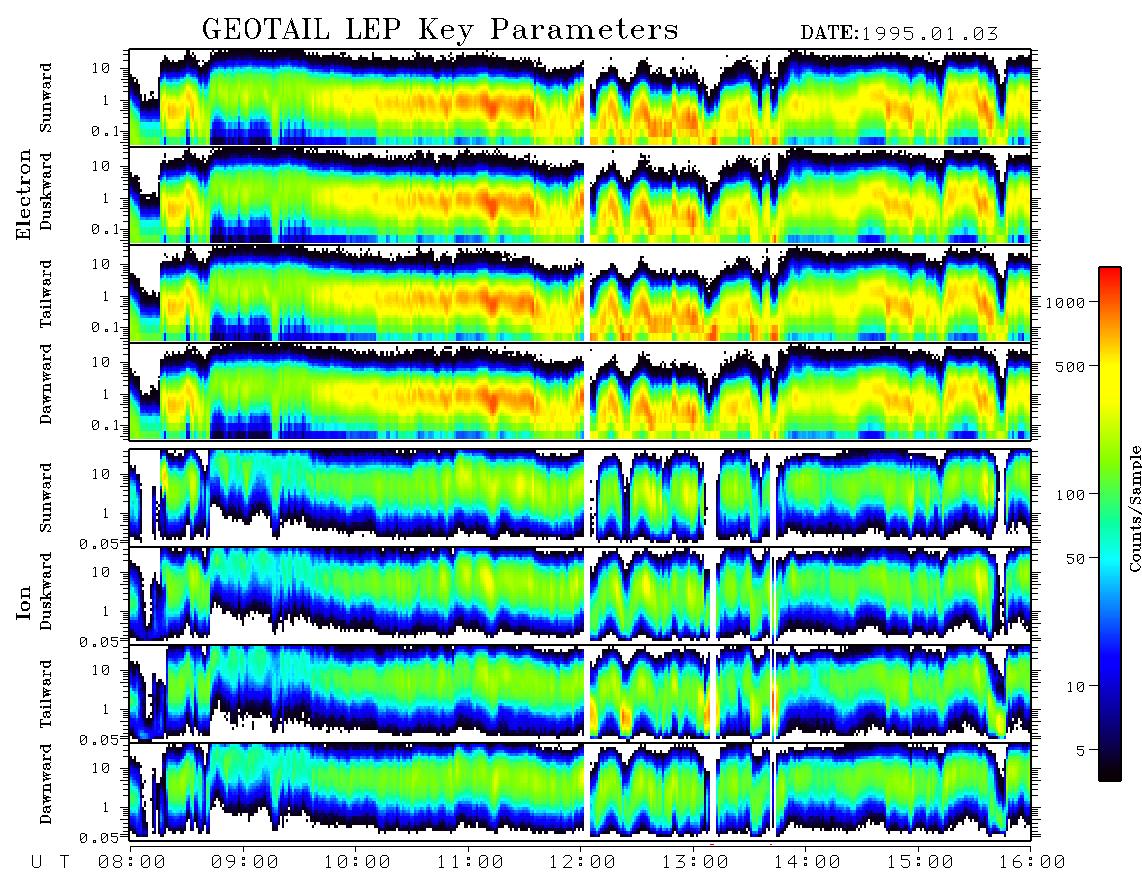This screenshot has height=880, width=1142.
Task: Select the Ion Duskward panel label
Action: [46, 591]
